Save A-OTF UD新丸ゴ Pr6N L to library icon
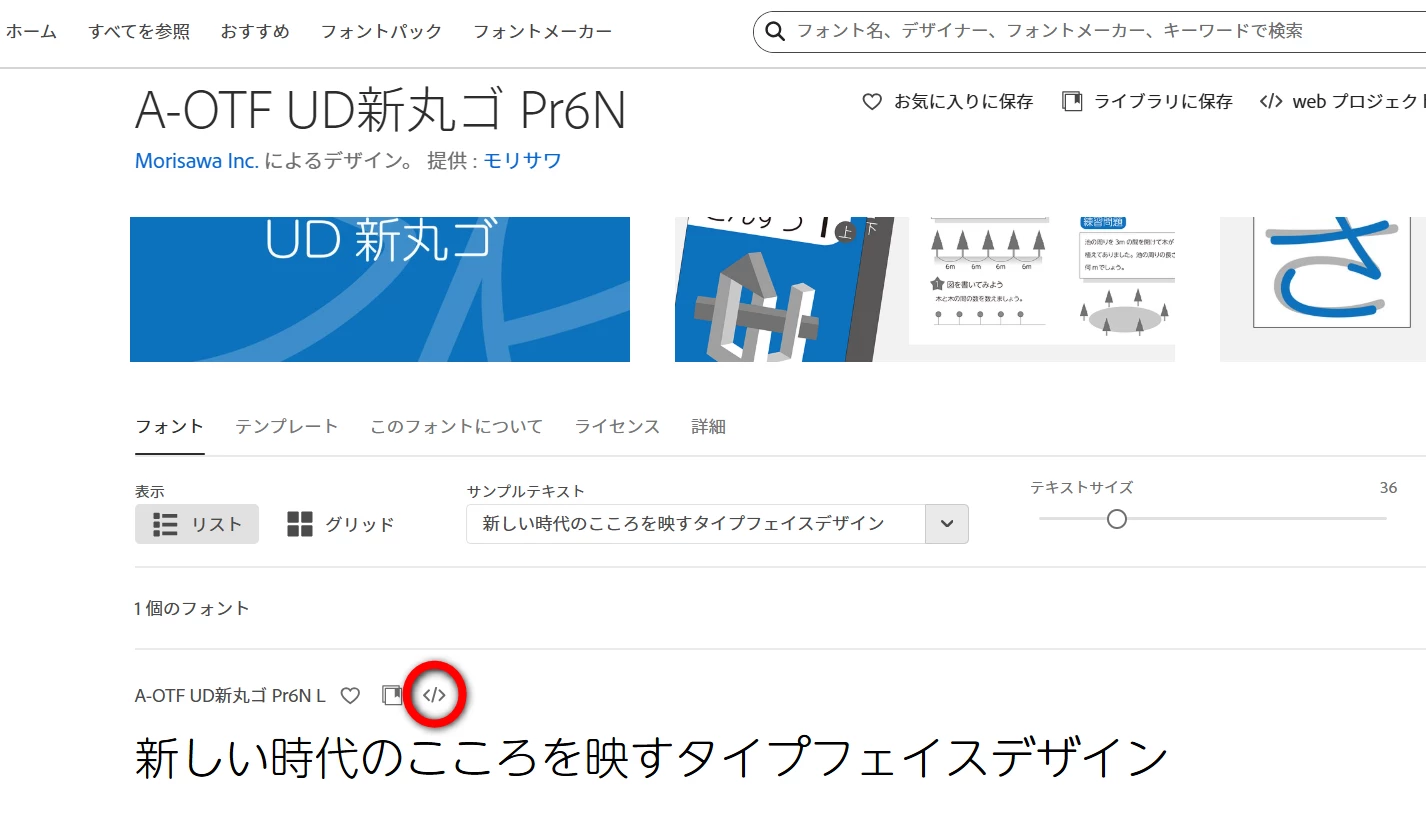The width and height of the screenshot is (1426, 819). 392,695
